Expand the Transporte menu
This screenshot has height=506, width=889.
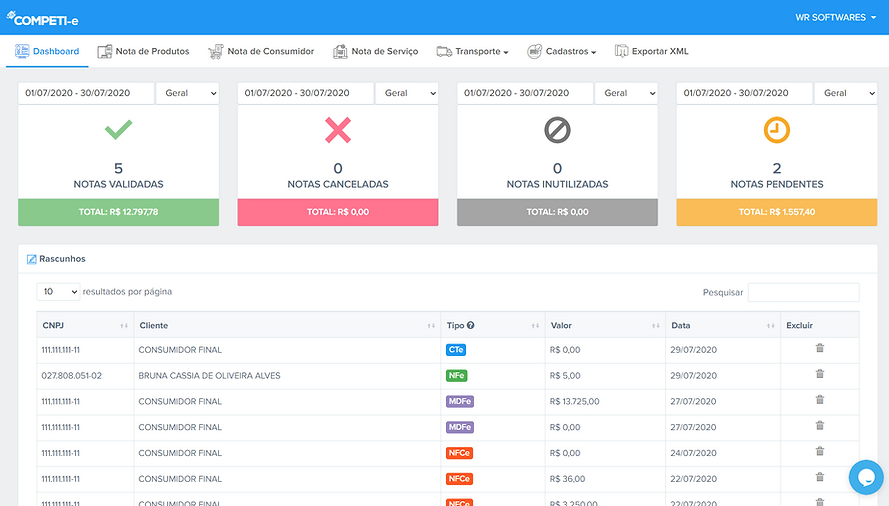(472, 51)
